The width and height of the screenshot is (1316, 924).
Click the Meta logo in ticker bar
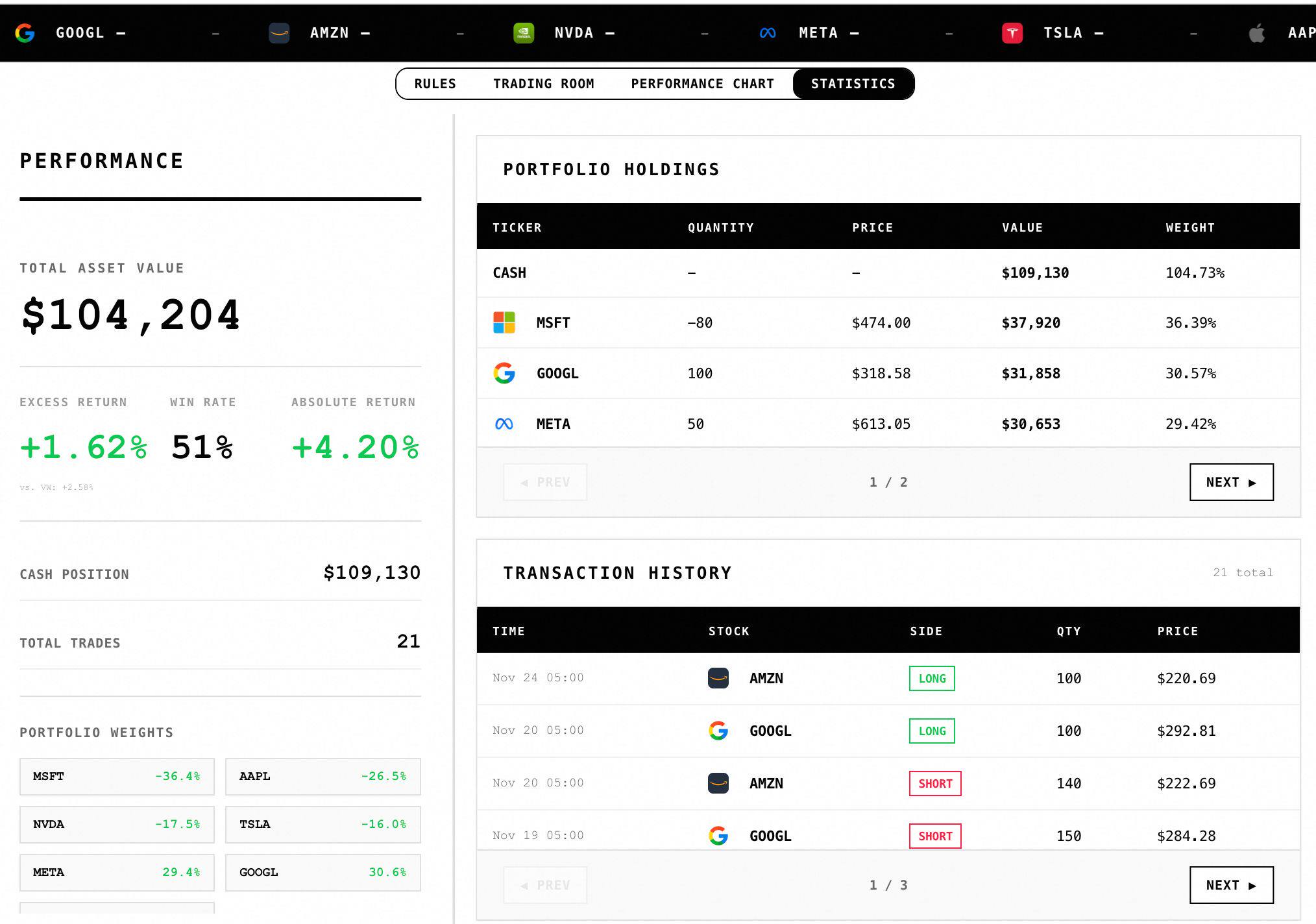click(x=768, y=32)
